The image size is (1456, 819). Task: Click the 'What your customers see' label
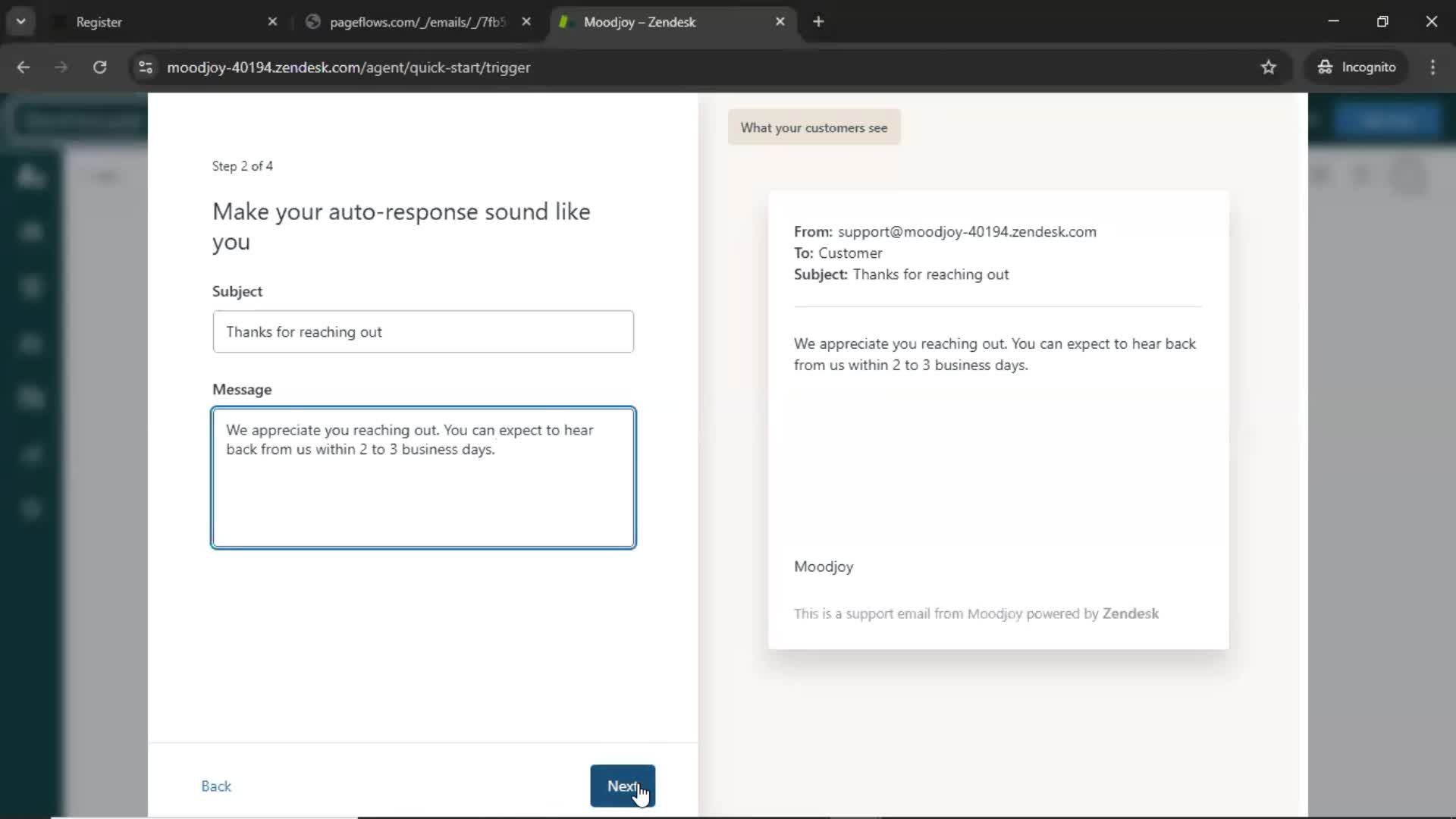click(x=814, y=127)
